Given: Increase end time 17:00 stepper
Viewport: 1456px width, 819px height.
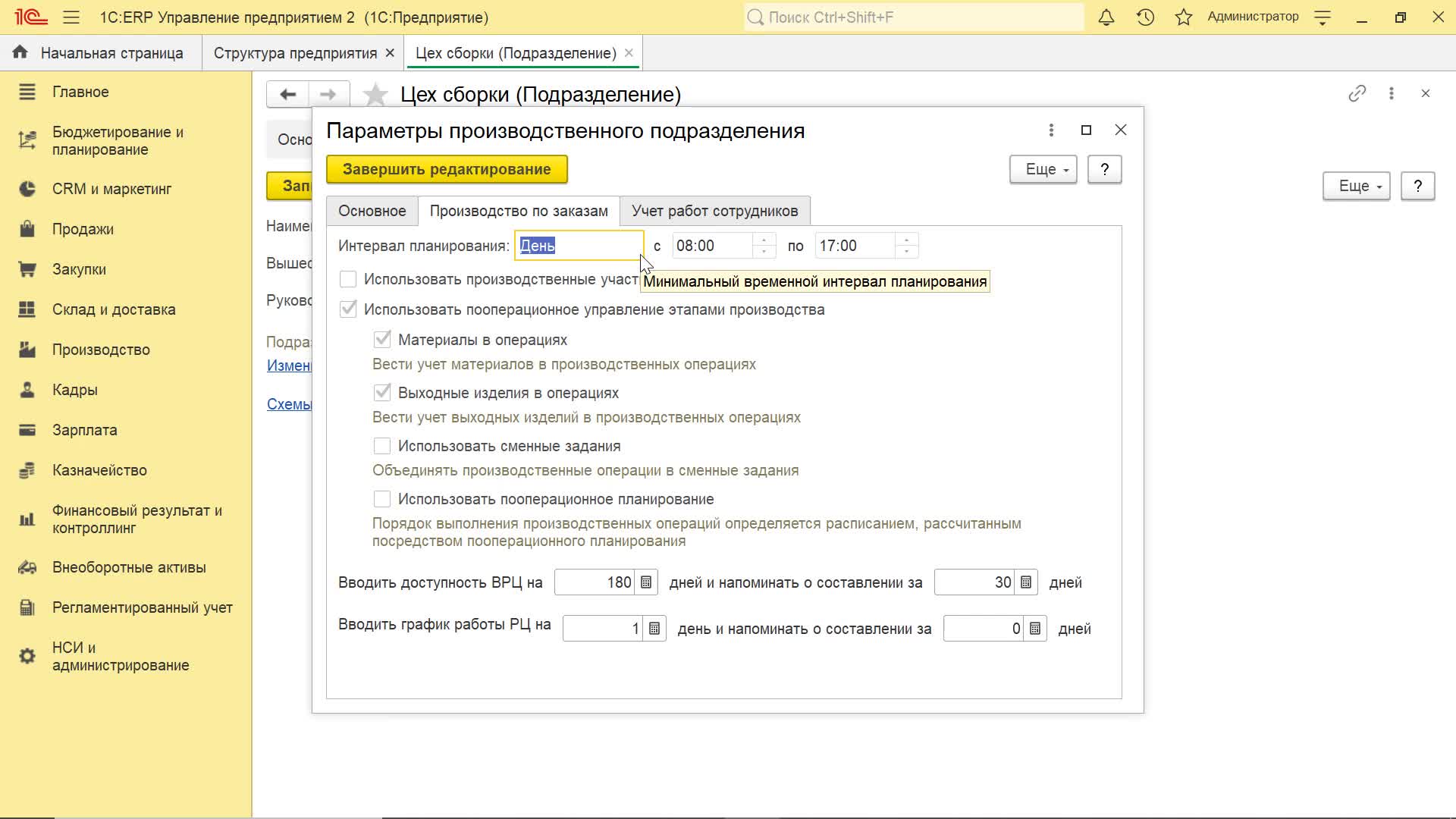Looking at the screenshot, I should pos(907,240).
